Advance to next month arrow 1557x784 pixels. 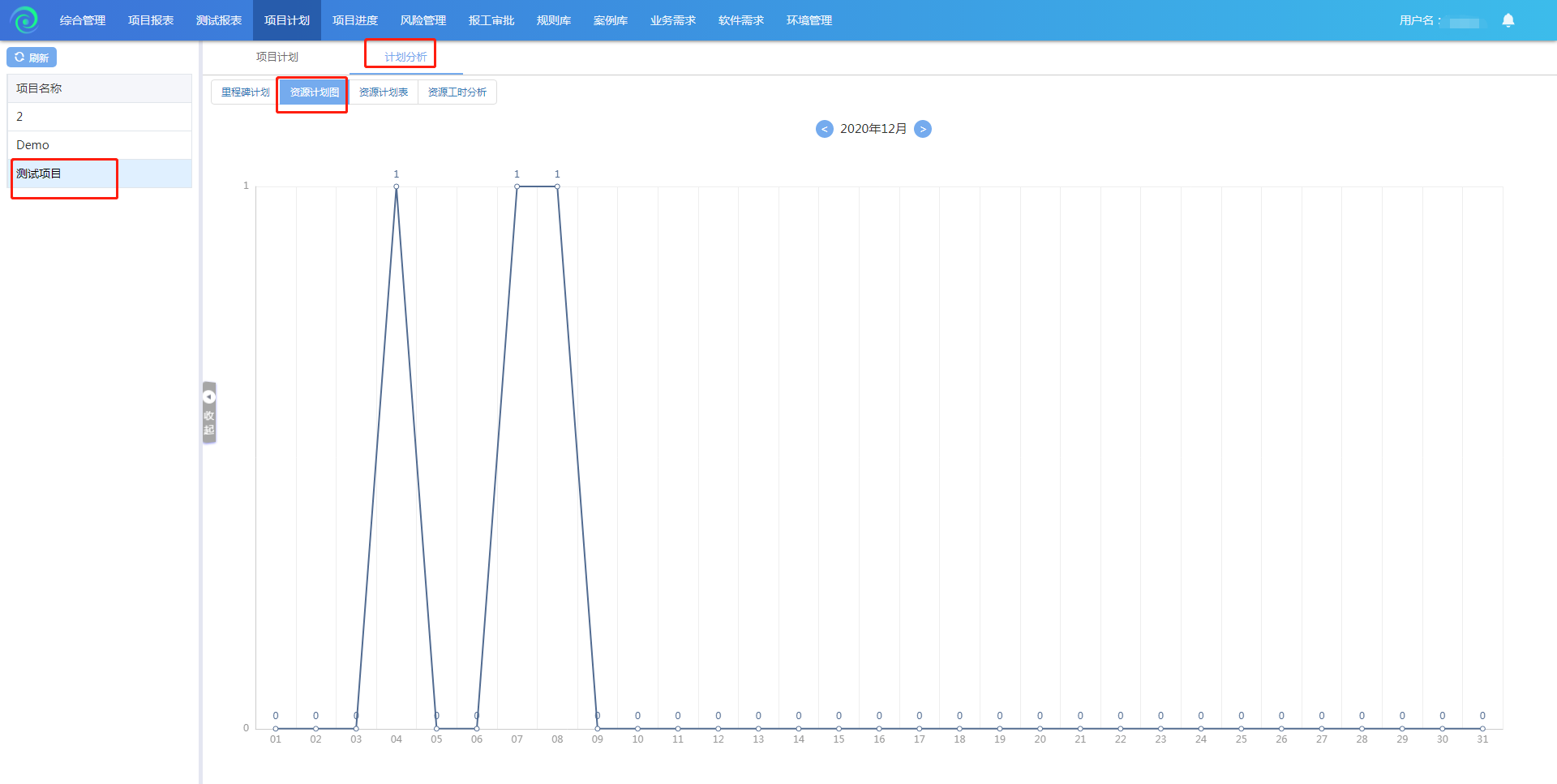pyautogui.click(x=922, y=129)
